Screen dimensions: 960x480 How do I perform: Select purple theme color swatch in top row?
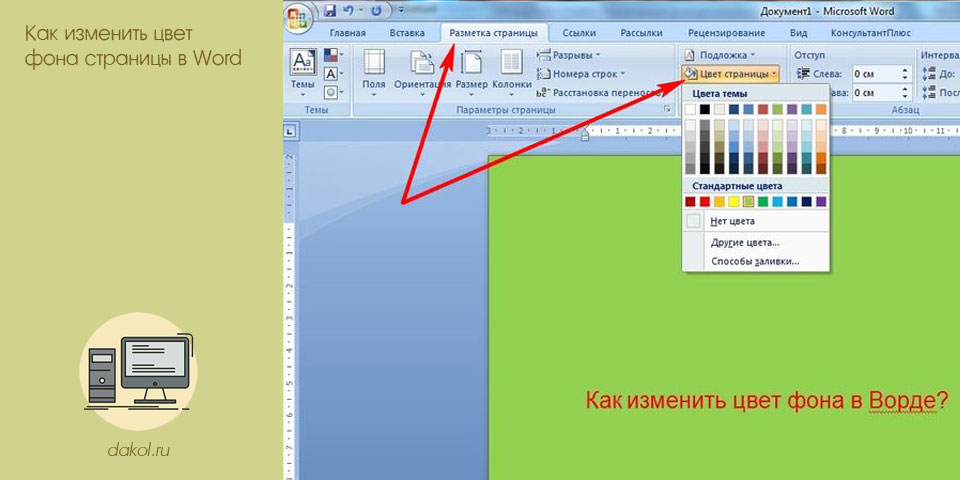pos(792,109)
